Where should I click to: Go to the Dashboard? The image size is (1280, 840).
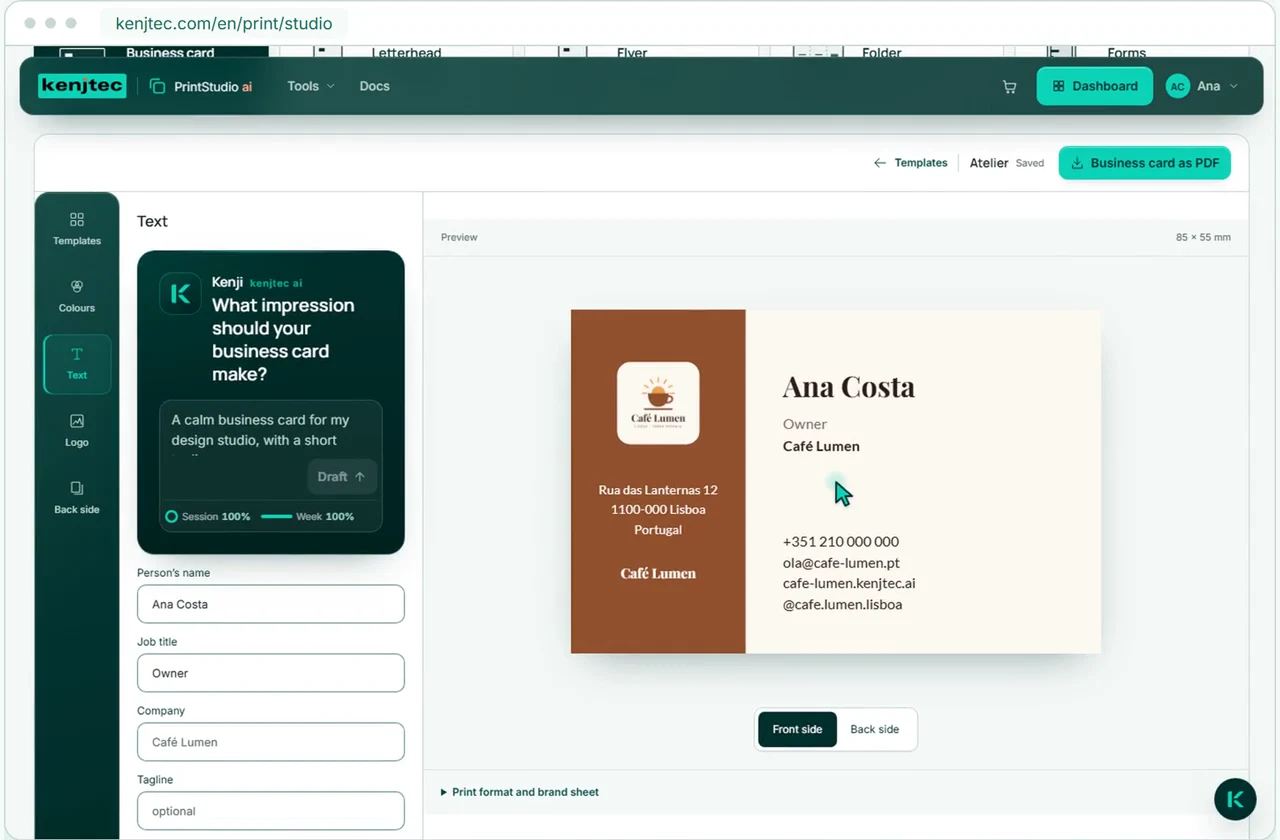[x=1095, y=86]
